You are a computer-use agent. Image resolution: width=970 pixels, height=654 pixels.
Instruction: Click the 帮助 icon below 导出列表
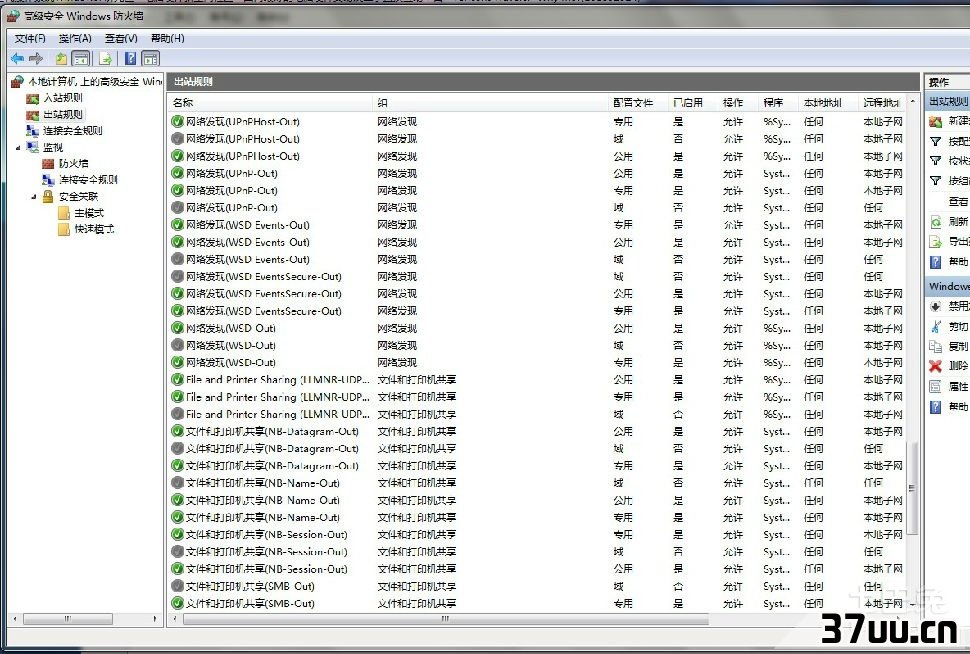coord(935,262)
